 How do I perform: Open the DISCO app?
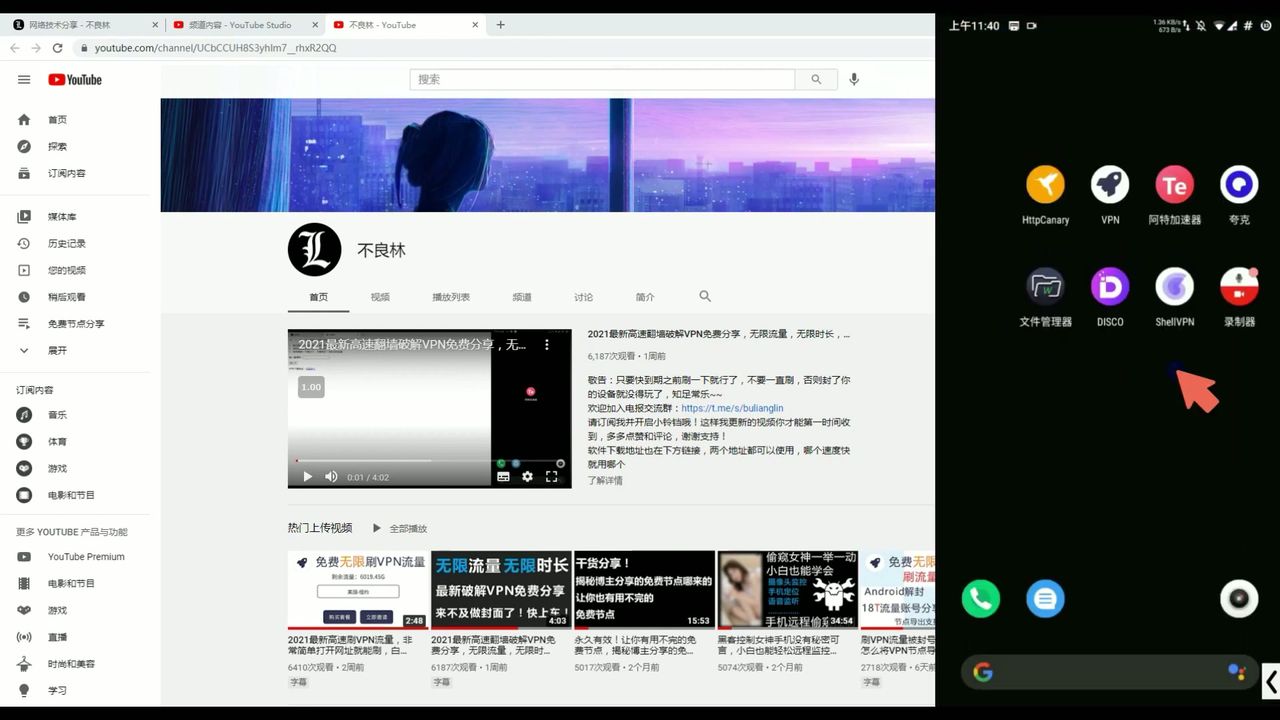pos(1110,287)
